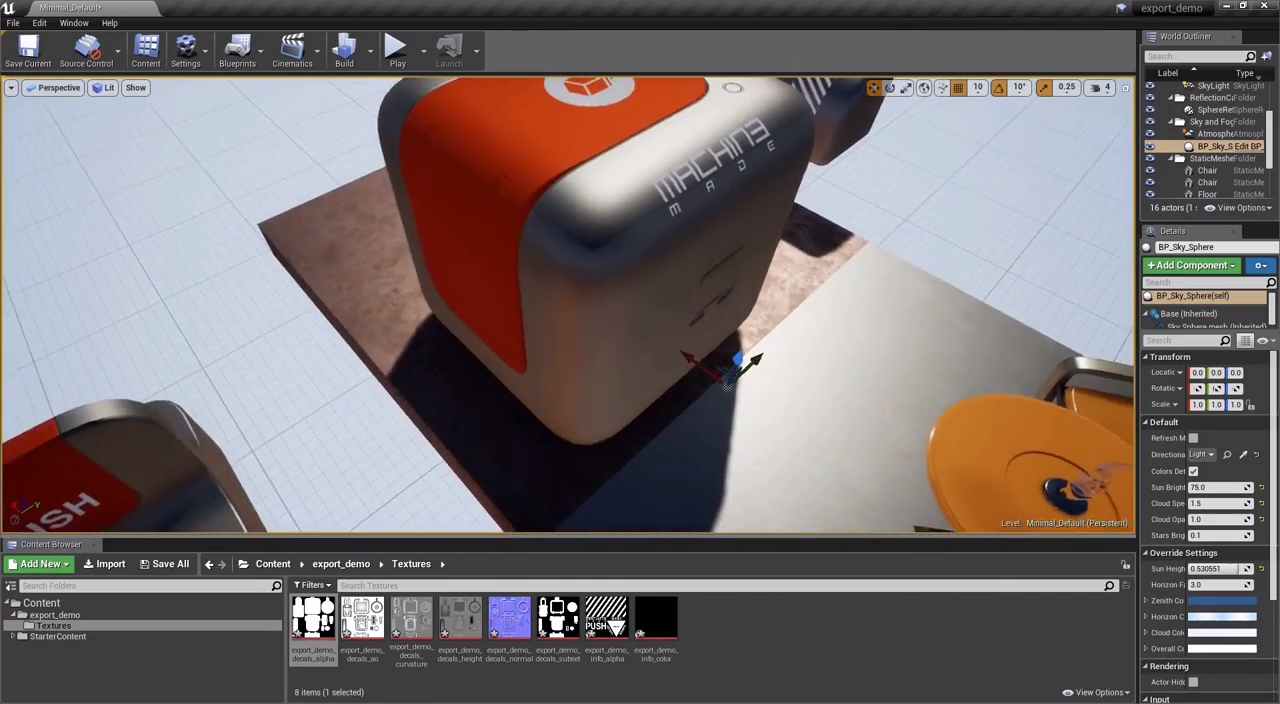Image resolution: width=1280 pixels, height=704 pixels.
Task: Click the details property matrix grid icon
Action: pyautogui.click(x=1245, y=341)
